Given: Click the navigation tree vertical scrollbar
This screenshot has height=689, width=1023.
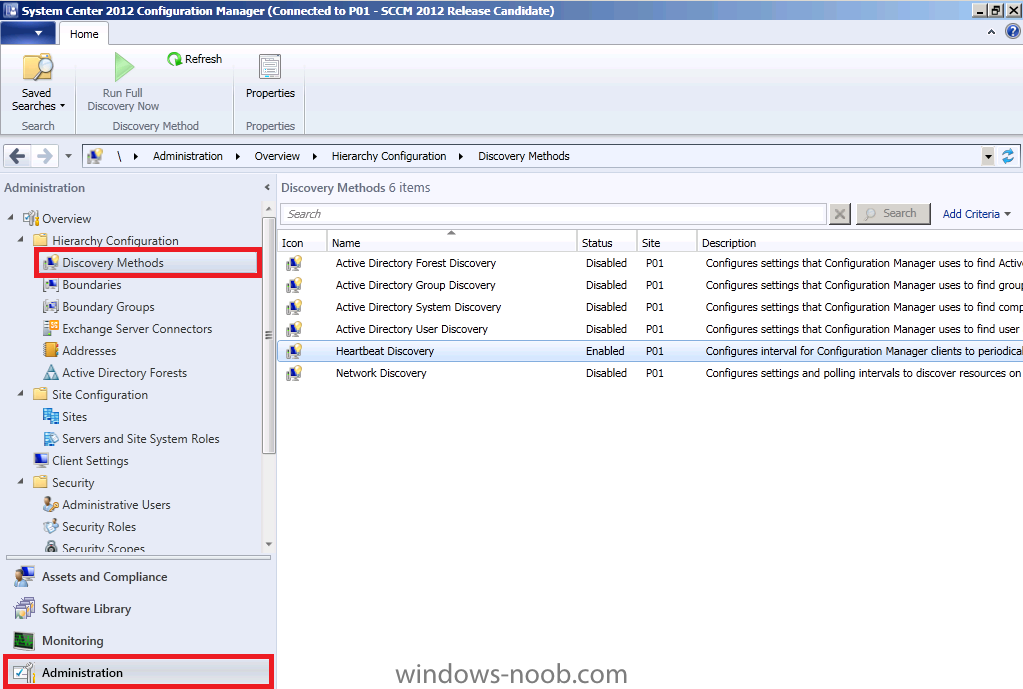Looking at the screenshot, I should [x=268, y=335].
